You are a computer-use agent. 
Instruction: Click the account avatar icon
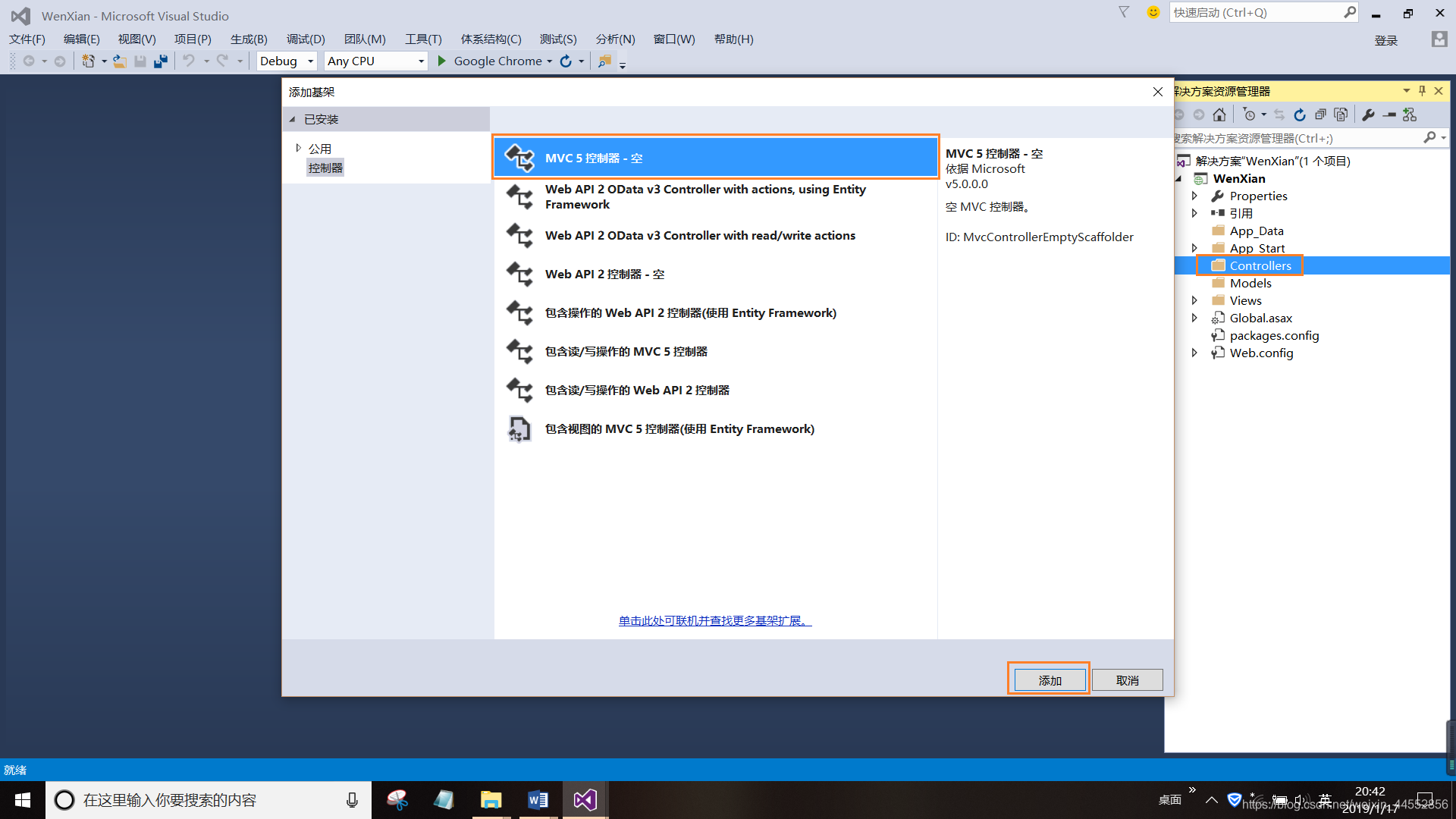point(1439,39)
